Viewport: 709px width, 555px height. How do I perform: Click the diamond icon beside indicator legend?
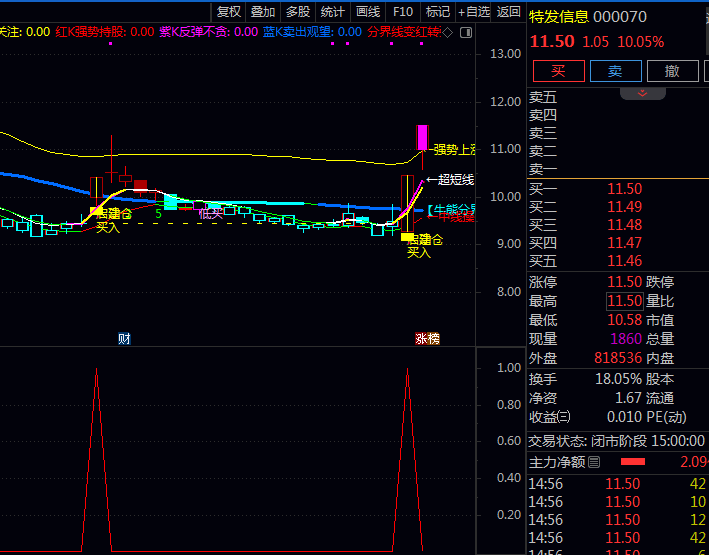(x=447, y=33)
